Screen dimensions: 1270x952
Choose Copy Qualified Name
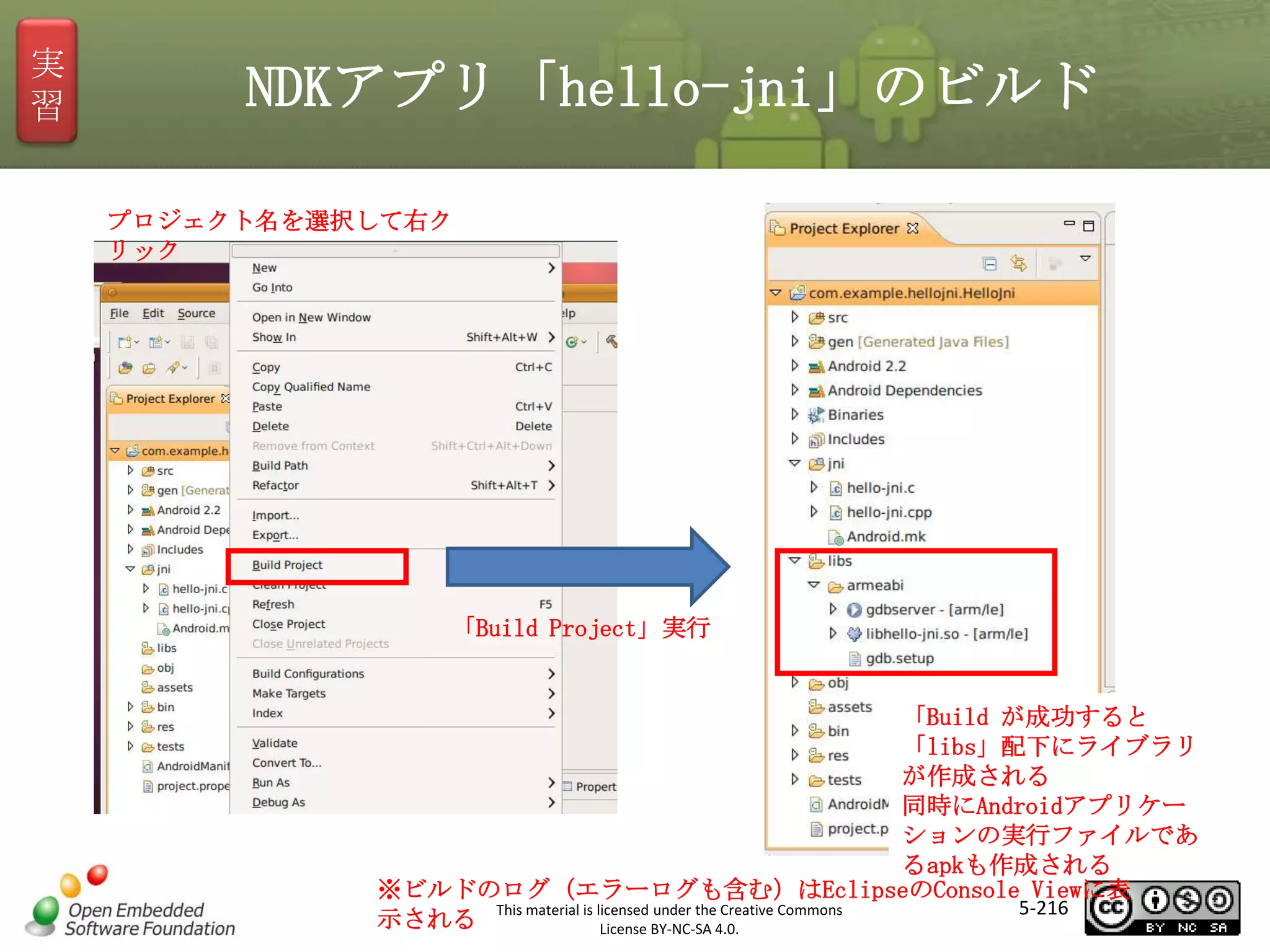tap(396, 387)
